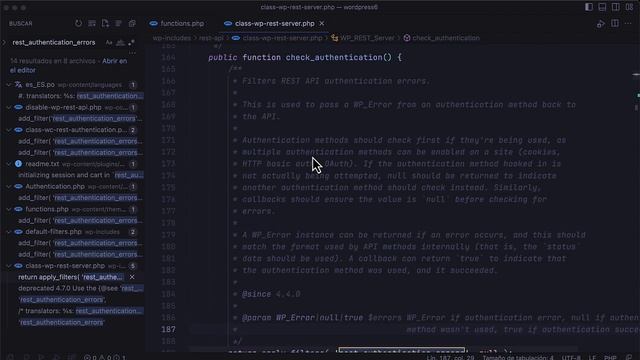Image resolution: width=640 pixels, height=360 pixels.
Task: Click the readme.txt info icon
Action: (x=18, y=164)
